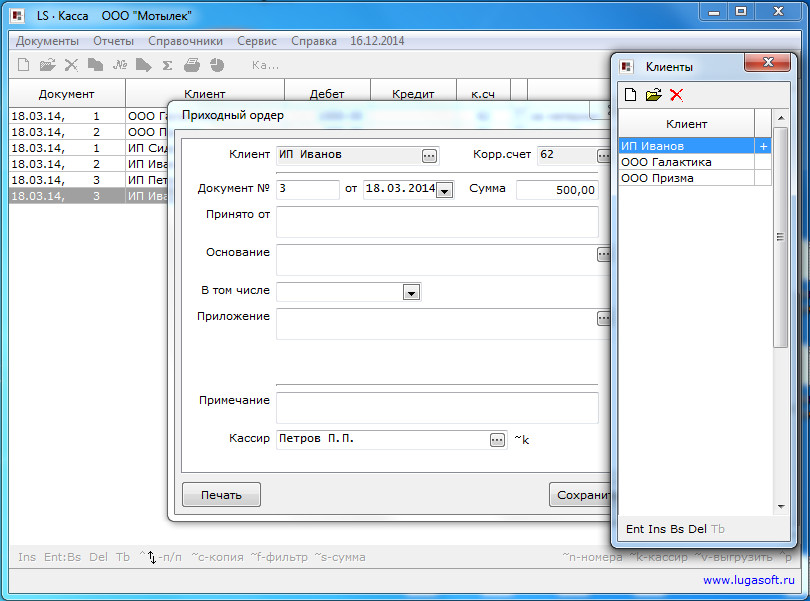The width and height of the screenshot is (810, 601).
Task: Toggle the plus mark in ИП Иванов row
Action: pos(763,146)
